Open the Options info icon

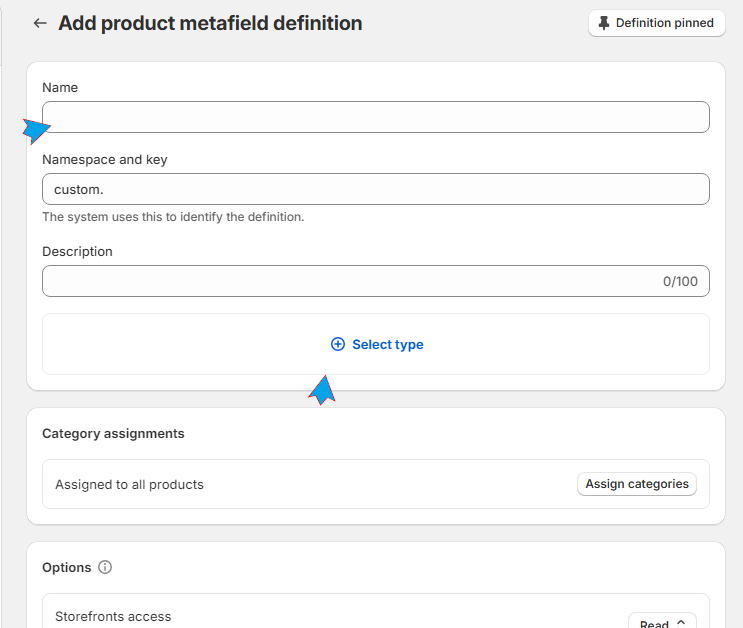pos(105,567)
